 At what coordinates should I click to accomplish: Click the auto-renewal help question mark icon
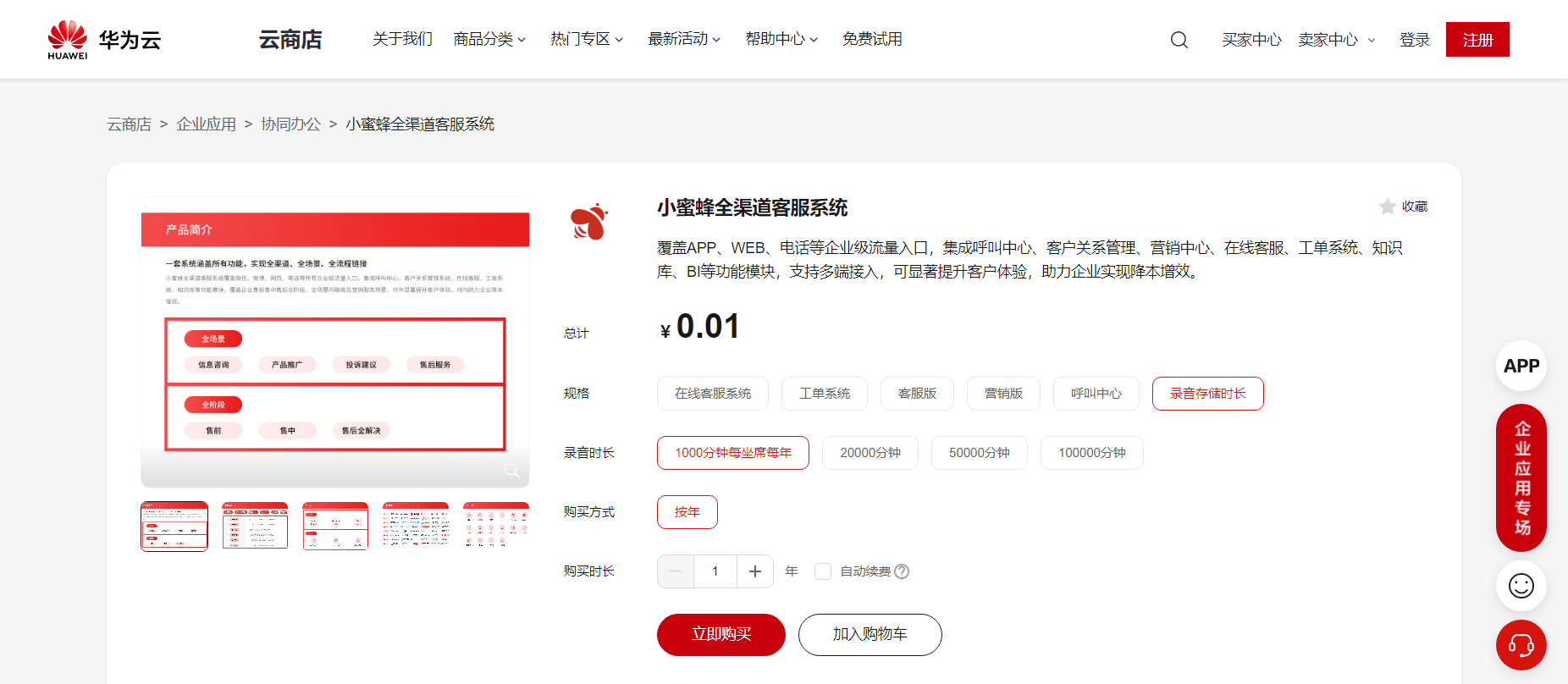(x=902, y=571)
